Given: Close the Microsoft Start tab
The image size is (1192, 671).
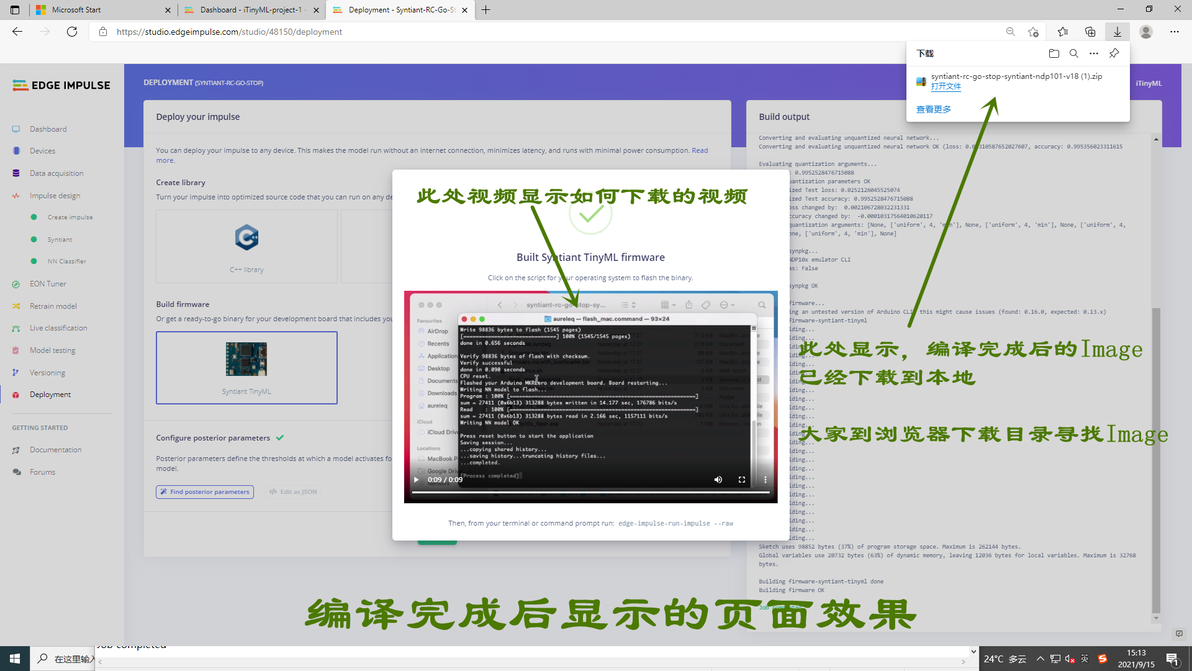Looking at the screenshot, I should (x=168, y=10).
